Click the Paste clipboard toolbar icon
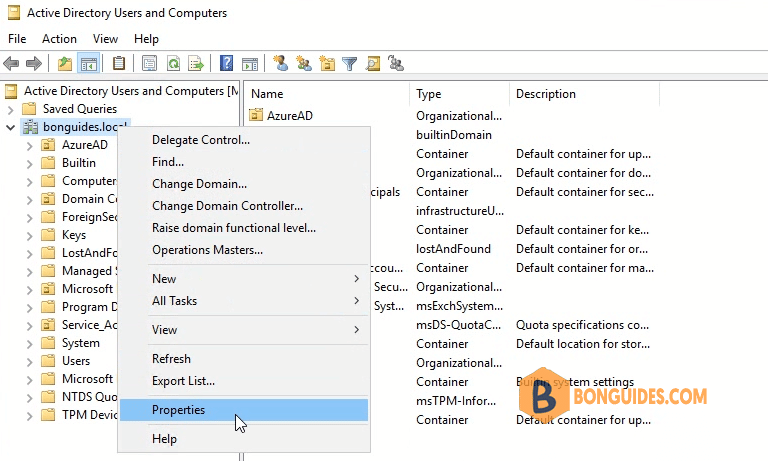This screenshot has width=768, height=461. (x=119, y=64)
